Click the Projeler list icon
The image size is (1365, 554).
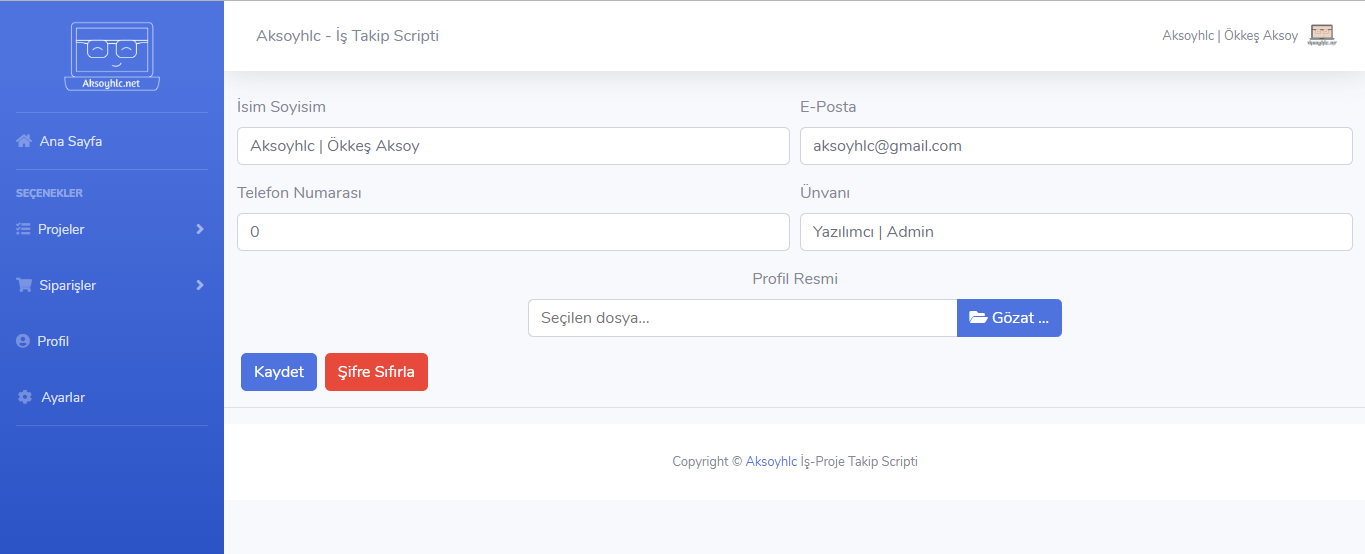coord(24,229)
